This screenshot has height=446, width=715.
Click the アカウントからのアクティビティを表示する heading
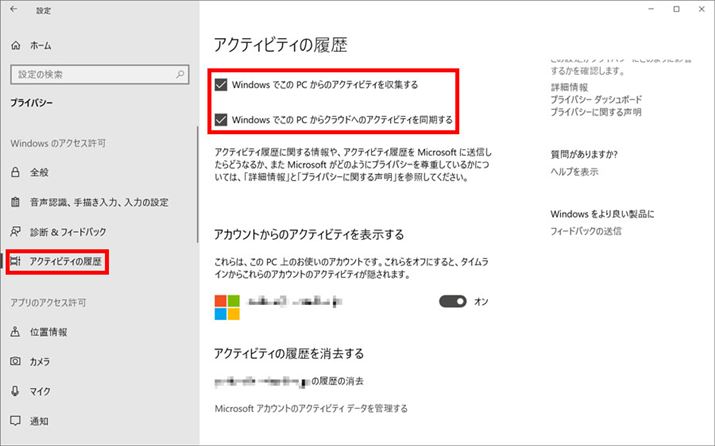click(x=309, y=234)
